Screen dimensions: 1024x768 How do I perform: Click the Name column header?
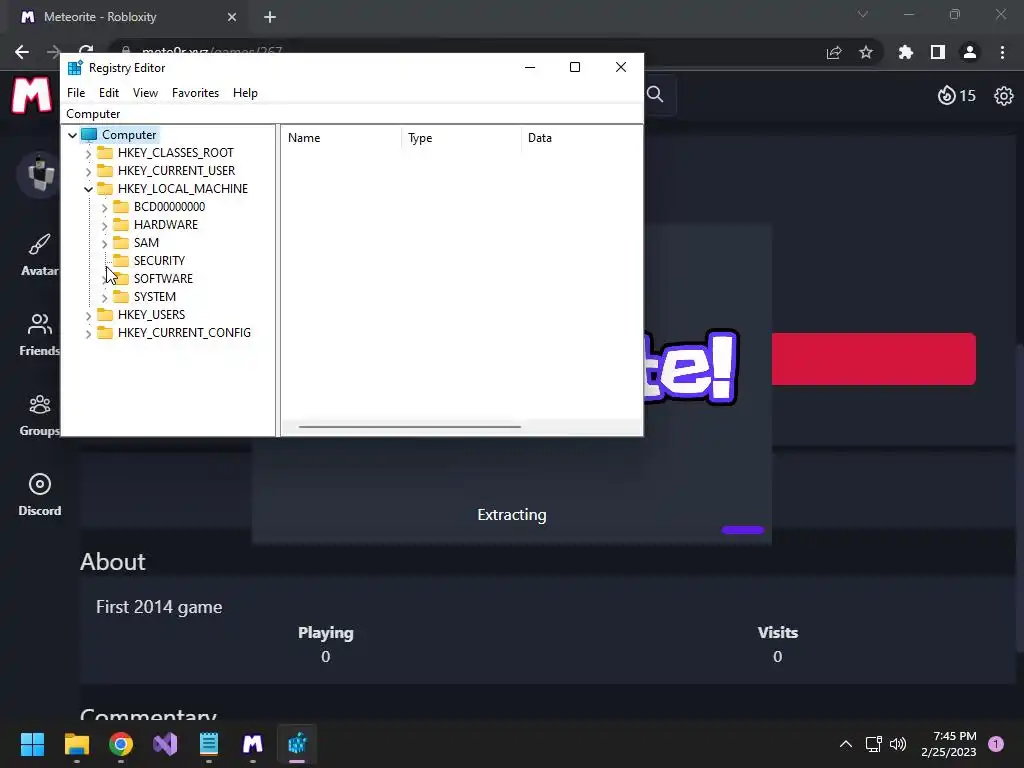(341, 138)
